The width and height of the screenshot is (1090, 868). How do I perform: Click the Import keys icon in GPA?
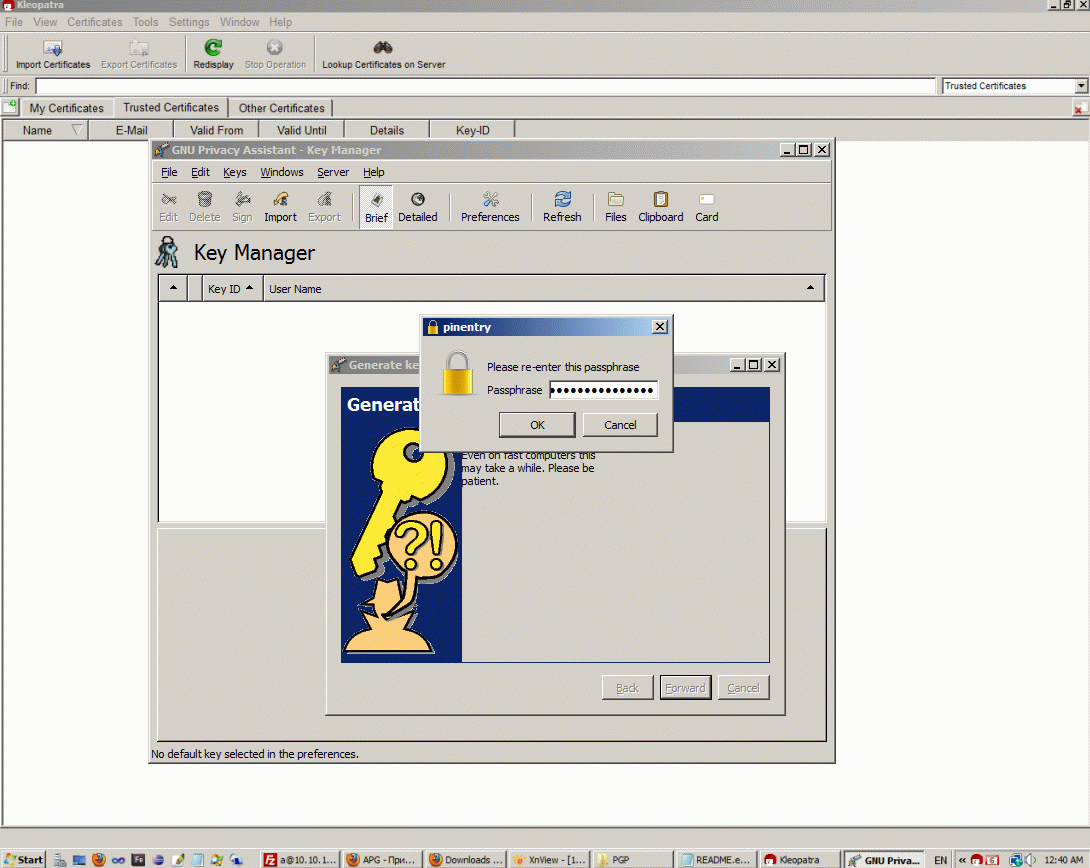point(280,207)
